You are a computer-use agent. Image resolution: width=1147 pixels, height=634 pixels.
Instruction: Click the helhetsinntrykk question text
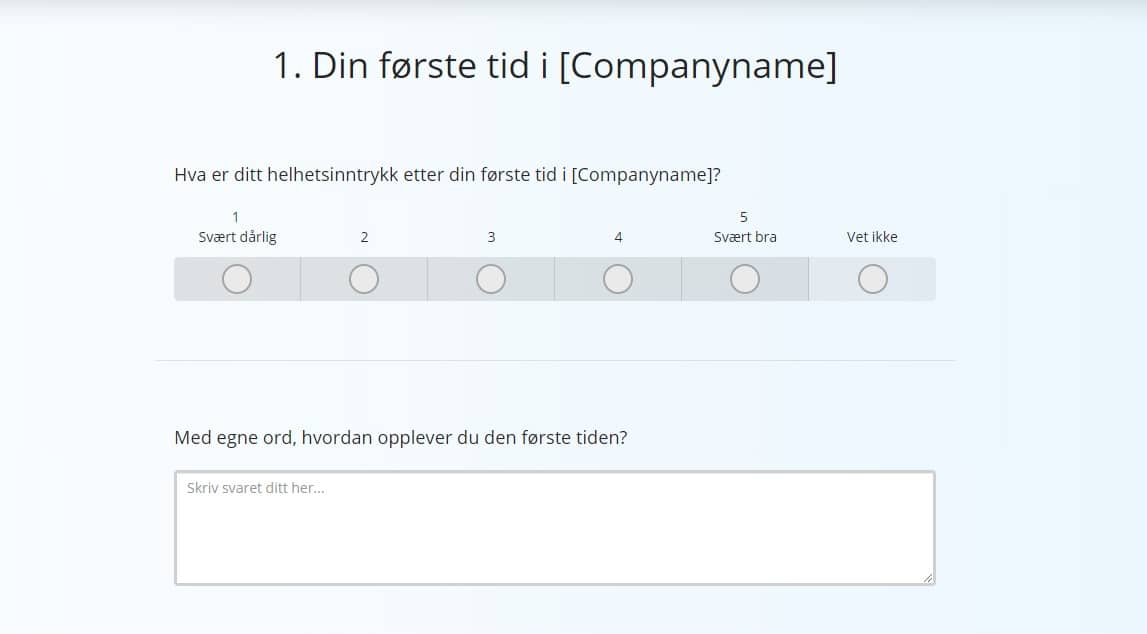pyautogui.click(x=449, y=174)
